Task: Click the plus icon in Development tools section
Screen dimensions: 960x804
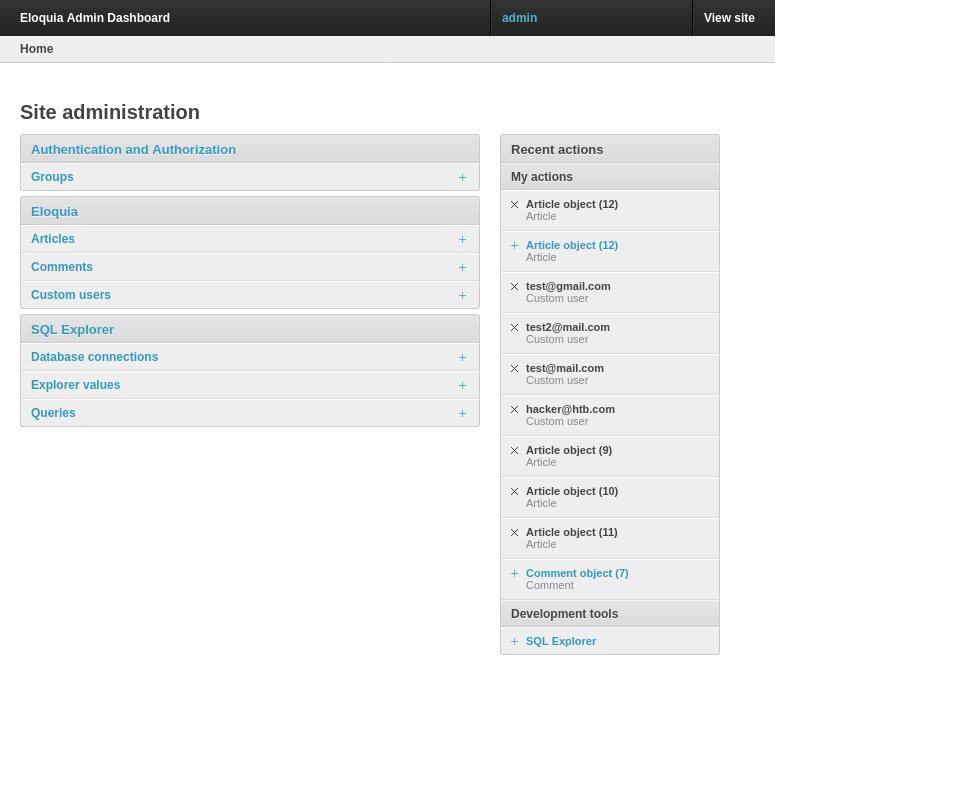Action: [514, 642]
